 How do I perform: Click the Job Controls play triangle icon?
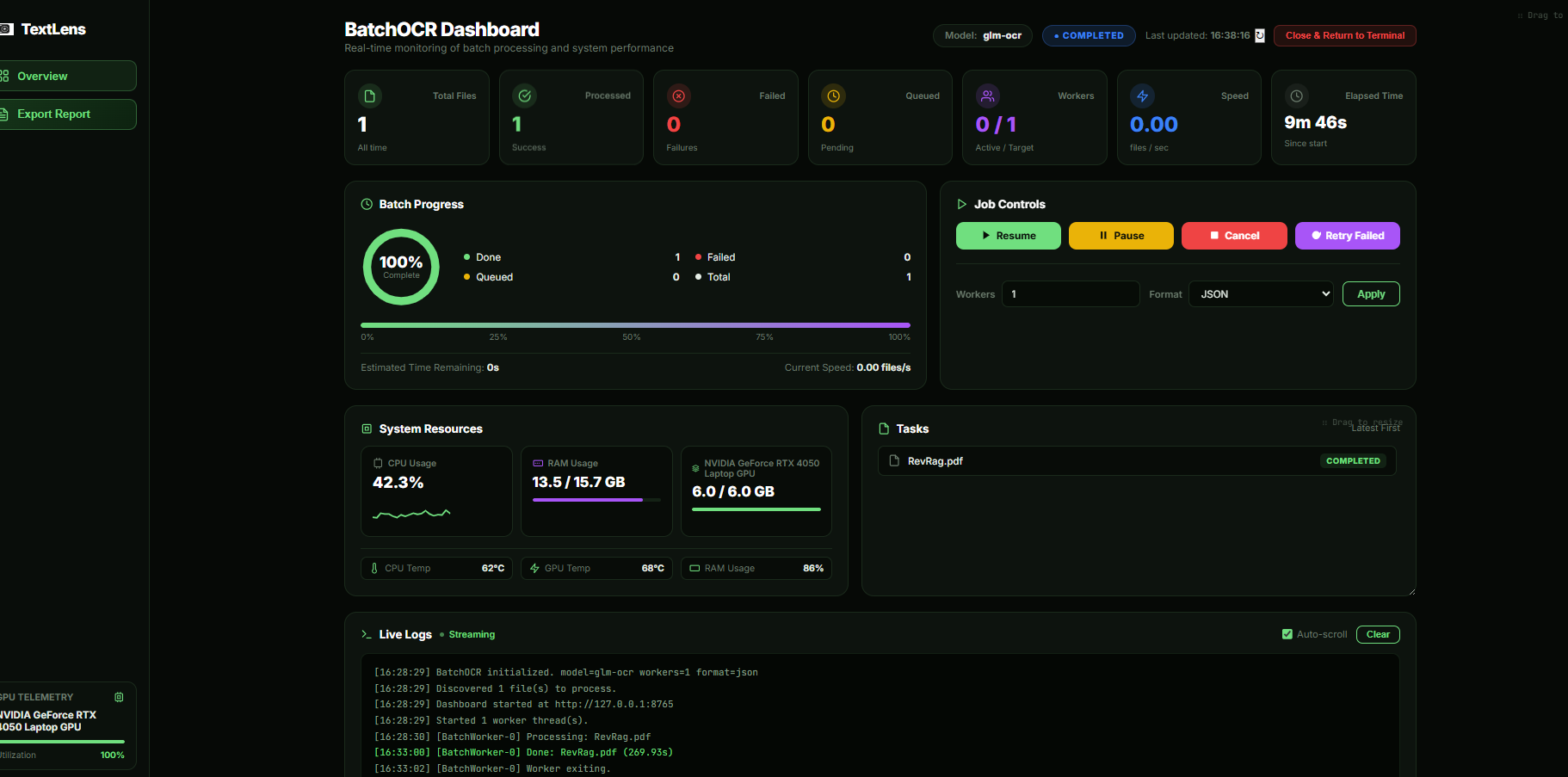pos(962,204)
